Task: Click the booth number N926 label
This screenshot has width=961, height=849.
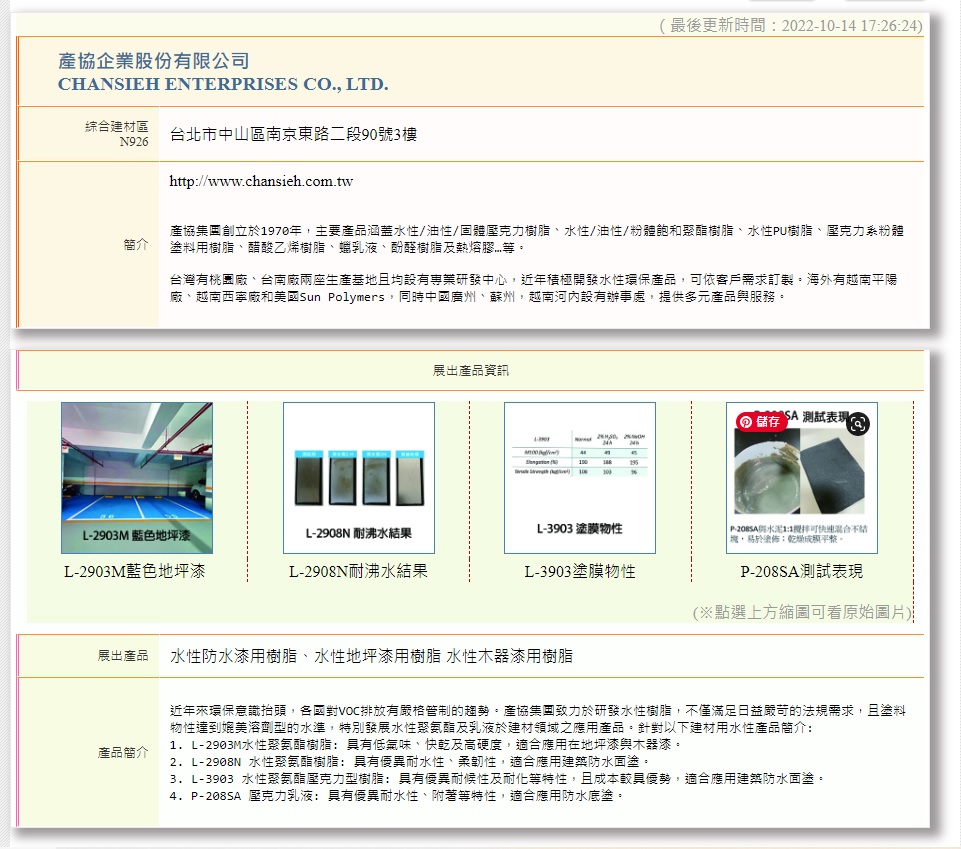Action: (134, 142)
